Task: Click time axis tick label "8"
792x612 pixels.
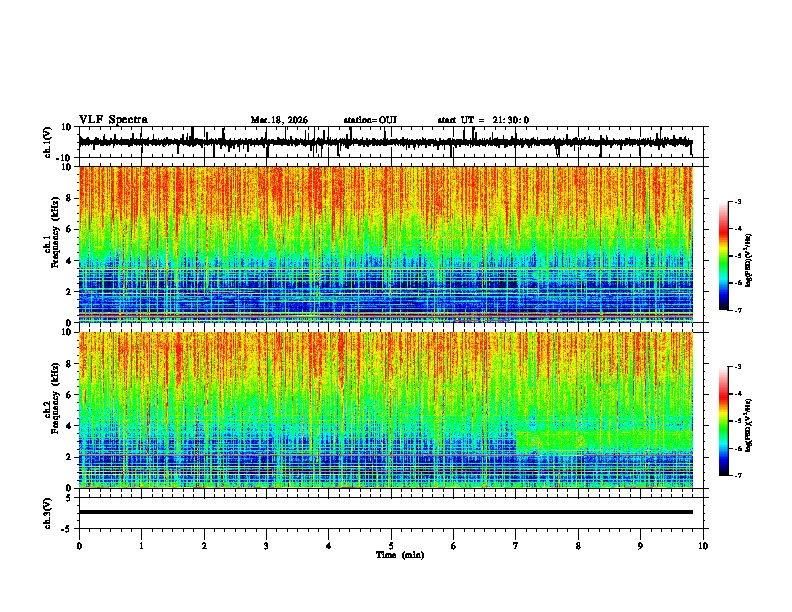Action: [x=578, y=546]
